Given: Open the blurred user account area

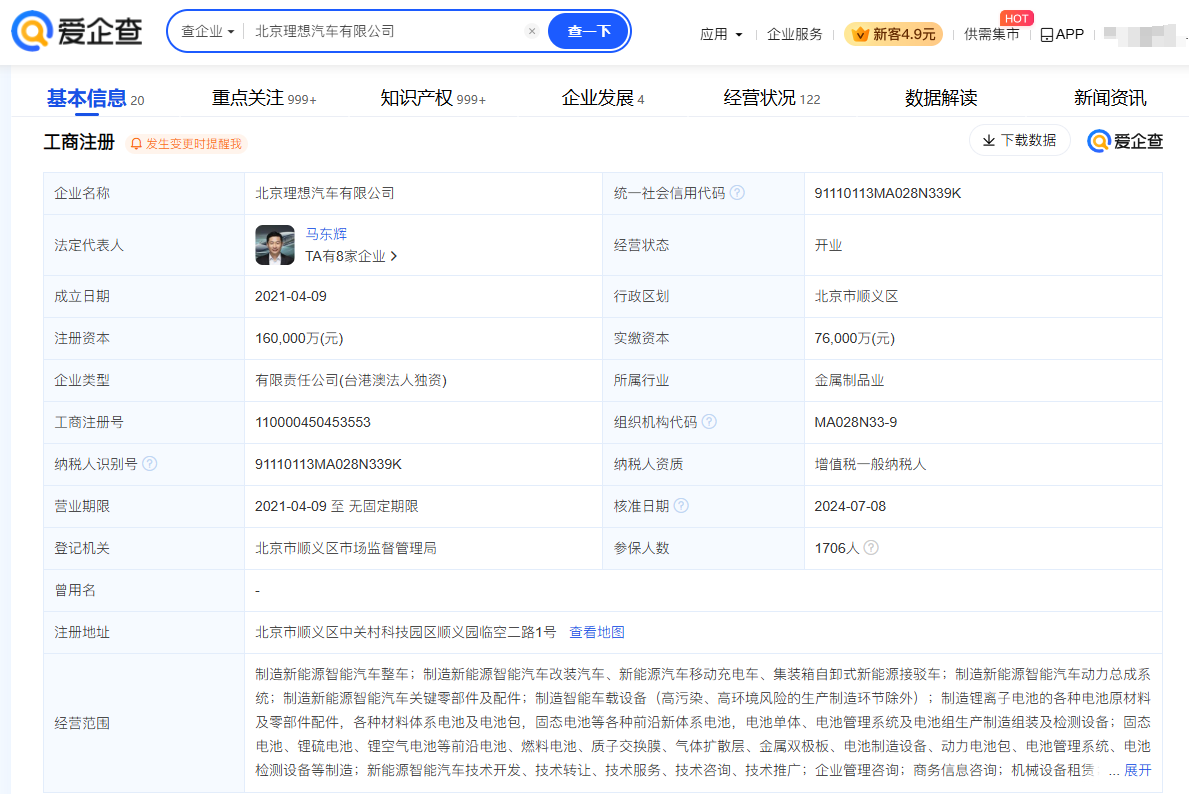Looking at the screenshot, I should pos(1140,34).
